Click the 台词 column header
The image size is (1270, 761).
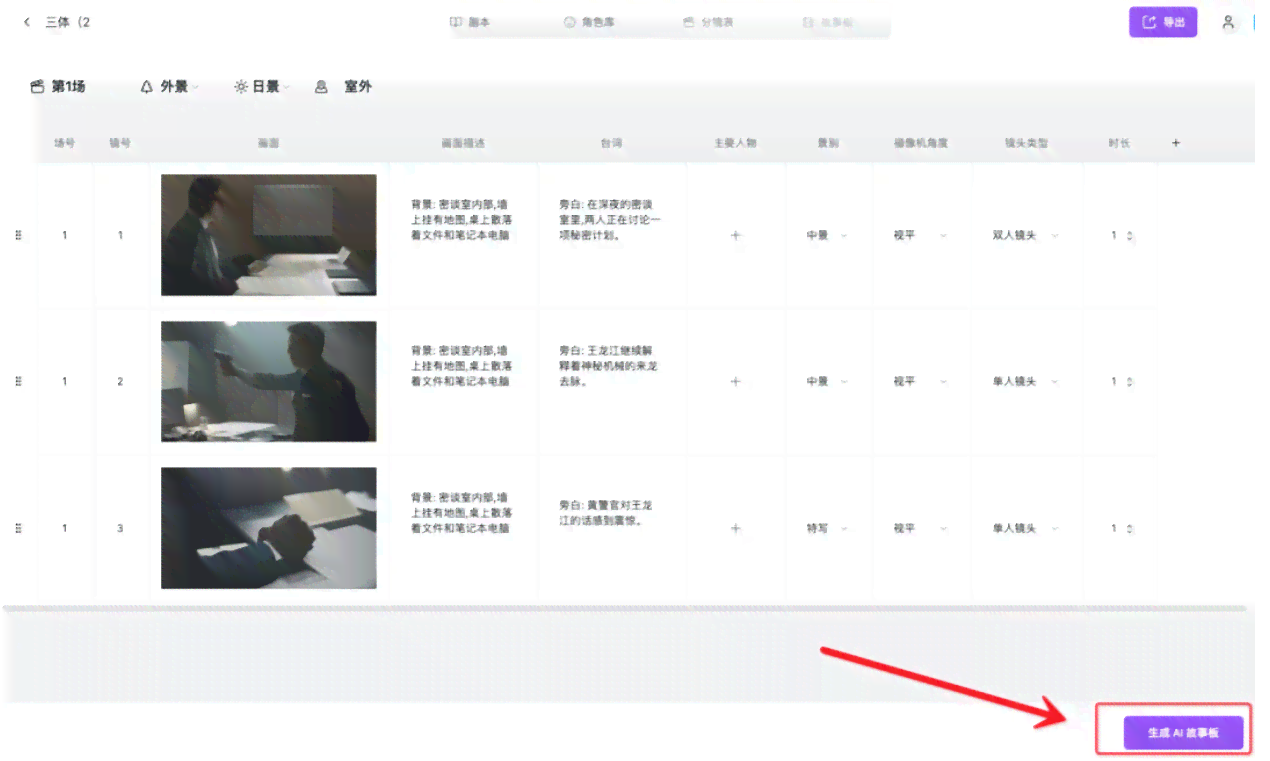(611, 143)
